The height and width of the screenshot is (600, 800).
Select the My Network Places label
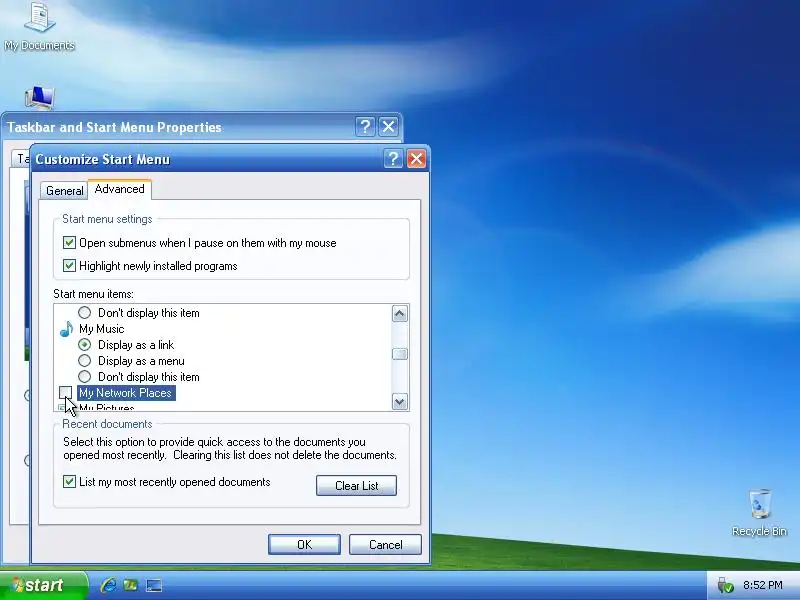pyautogui.click(x=126, y=393)
